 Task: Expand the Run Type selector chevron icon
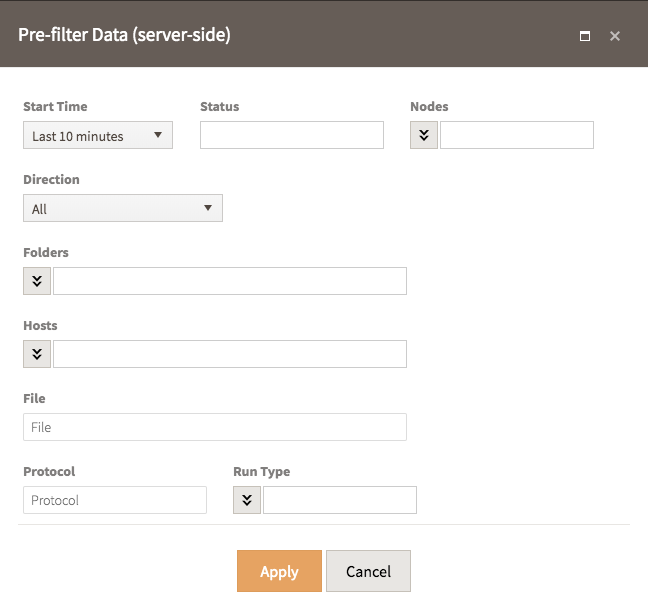(247, 500)
